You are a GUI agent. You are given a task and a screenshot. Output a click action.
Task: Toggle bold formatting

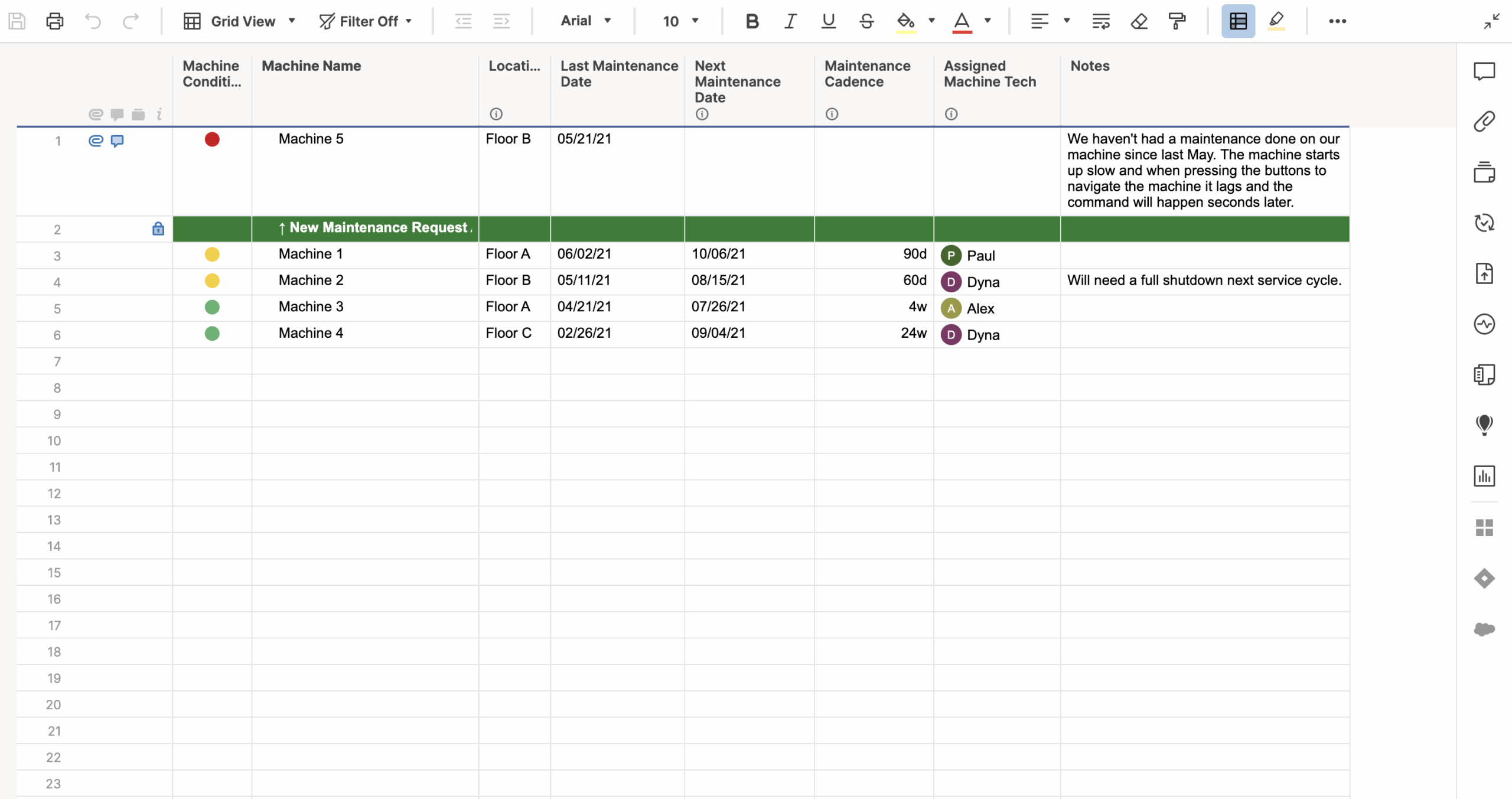(x=751, y=21)
